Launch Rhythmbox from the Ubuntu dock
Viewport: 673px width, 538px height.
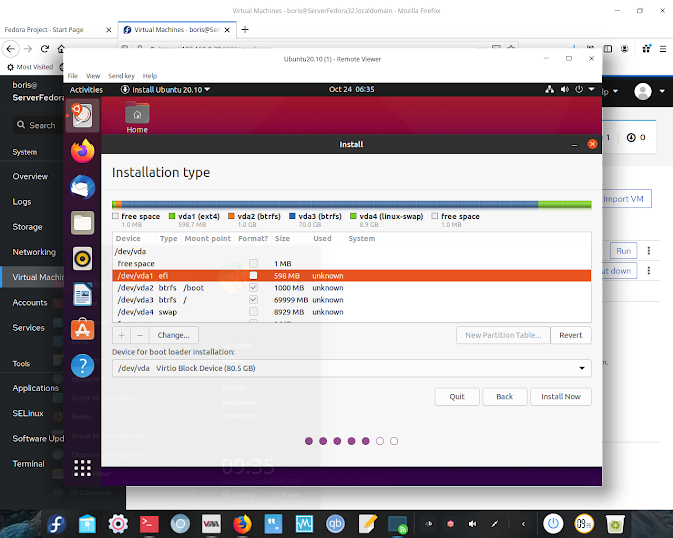82,258
